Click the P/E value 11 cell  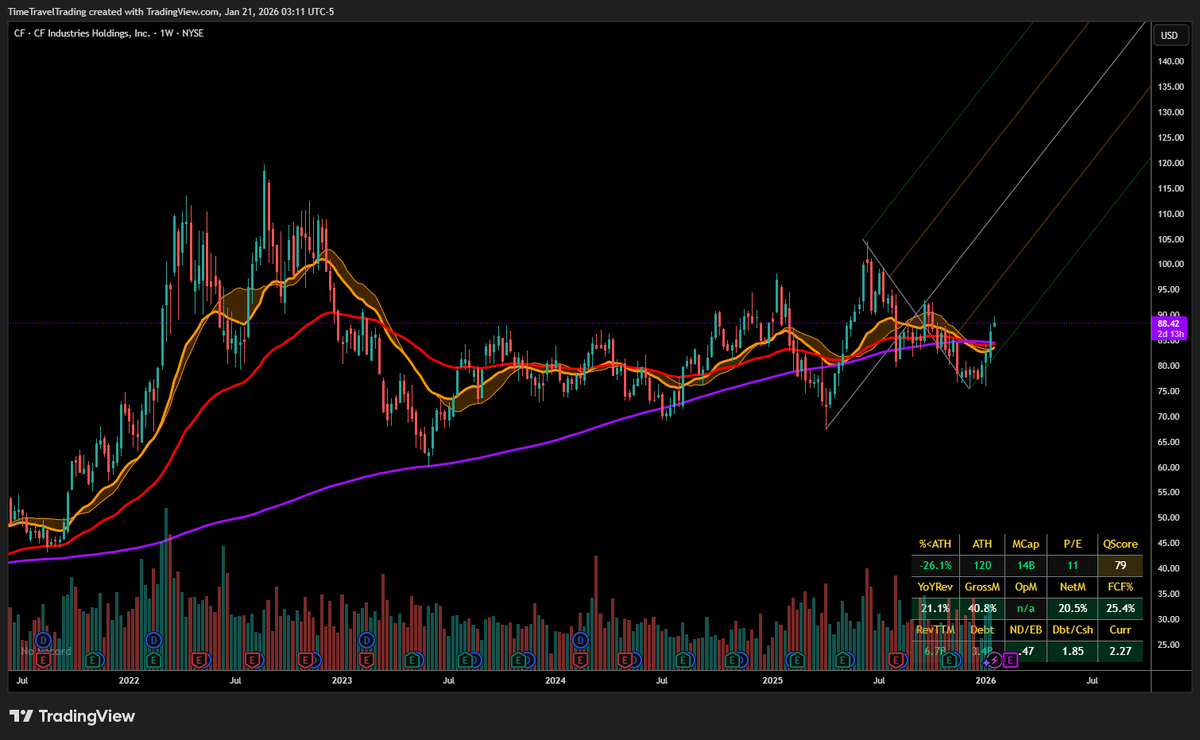click(x=1072, y=566)
